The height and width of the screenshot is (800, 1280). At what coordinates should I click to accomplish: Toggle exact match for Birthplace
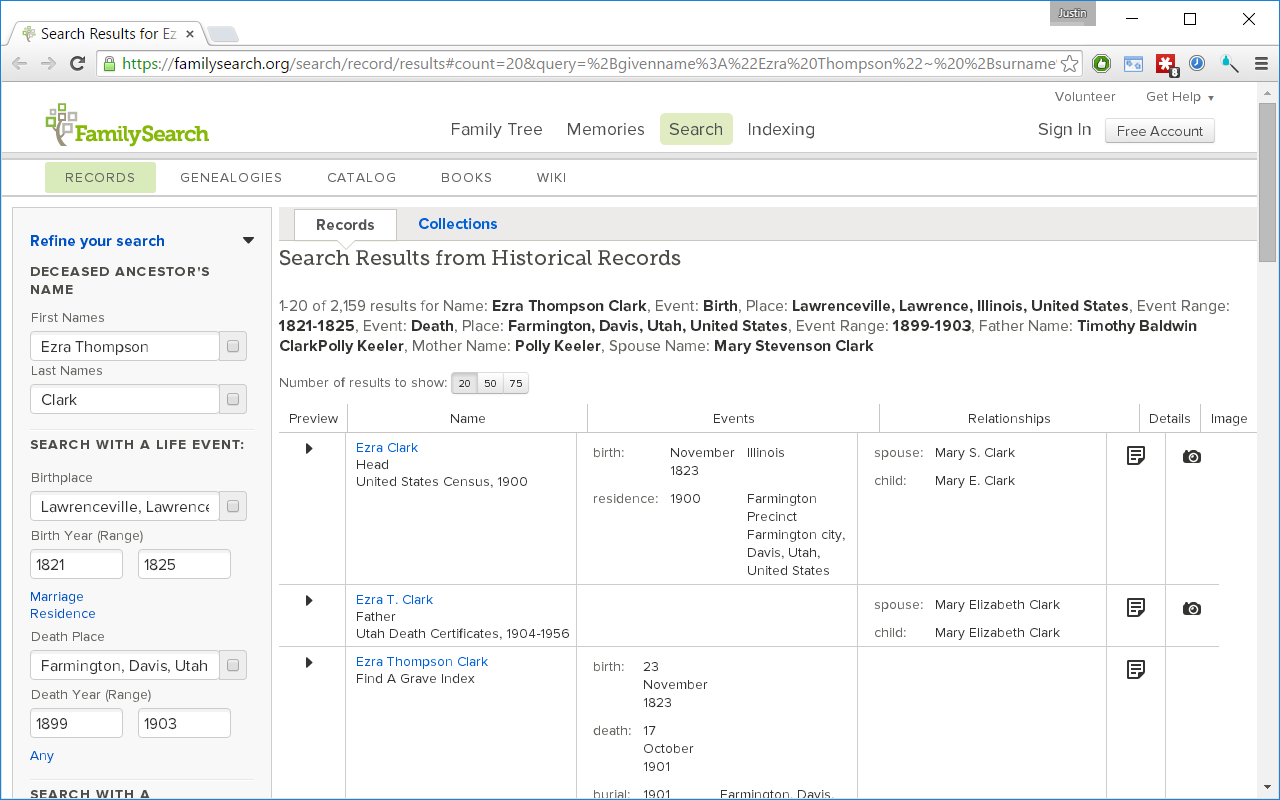click(233, 506)
